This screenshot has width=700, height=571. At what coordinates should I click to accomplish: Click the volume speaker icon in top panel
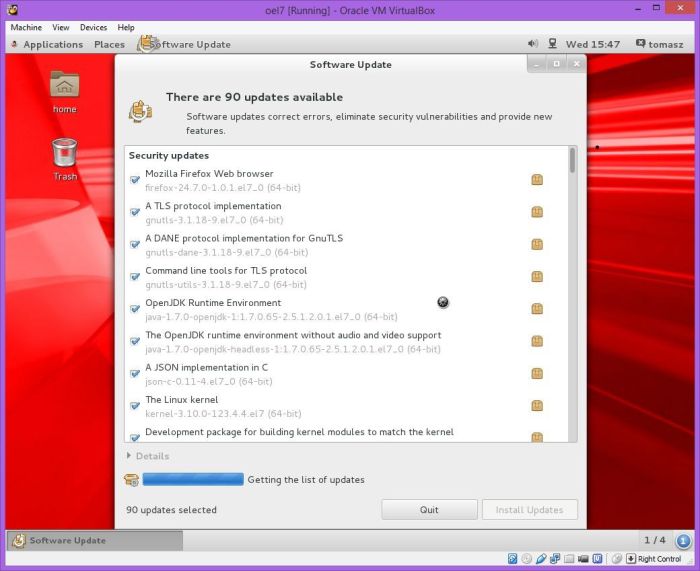point(531,44)
